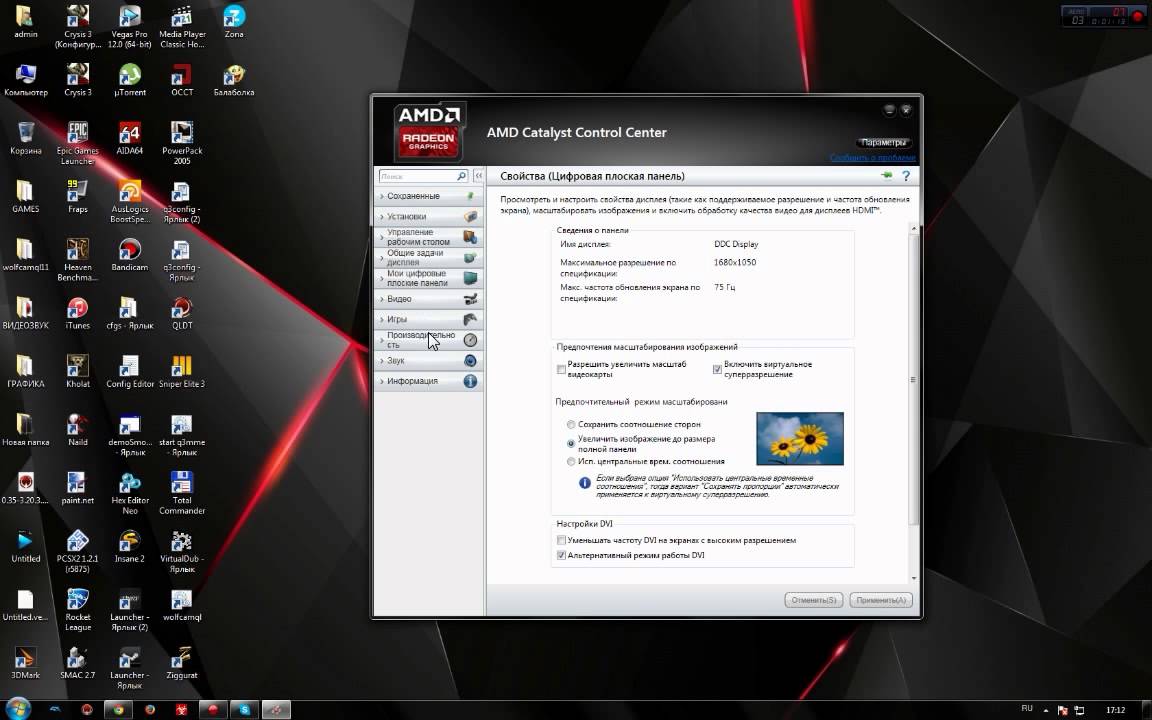
Task: Open help with the question mark icon
Action: click(906, 176)
